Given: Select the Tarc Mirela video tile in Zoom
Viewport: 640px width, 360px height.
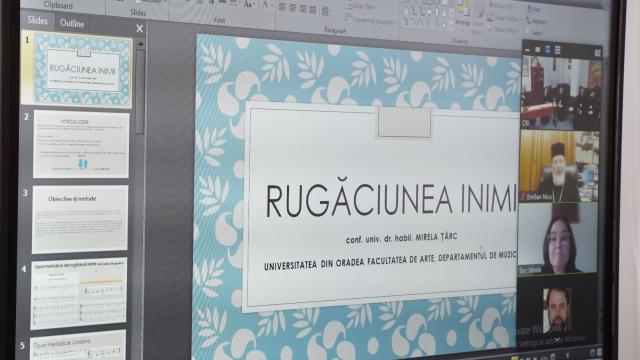Looking at the screenshot, I should click(x=558, y=238).
